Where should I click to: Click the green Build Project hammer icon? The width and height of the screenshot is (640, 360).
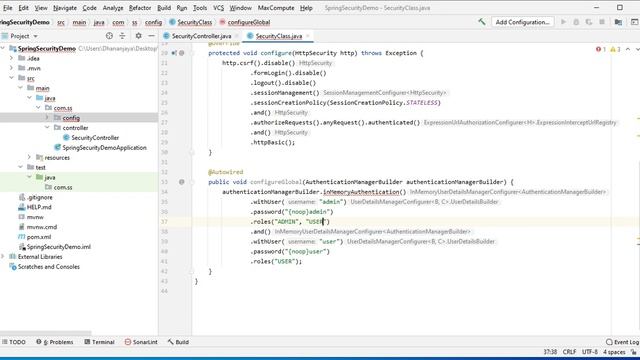pos(482,22)
